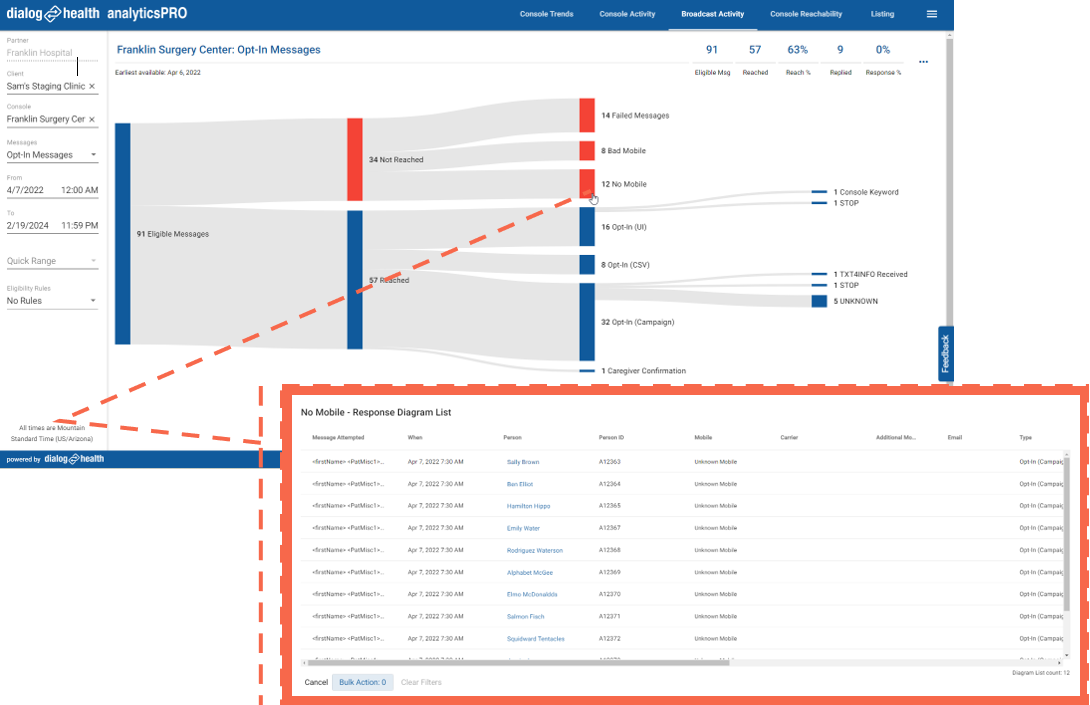
Task: Sort by the Email column header
Action: pyautogui.click(x=954, y=437)
